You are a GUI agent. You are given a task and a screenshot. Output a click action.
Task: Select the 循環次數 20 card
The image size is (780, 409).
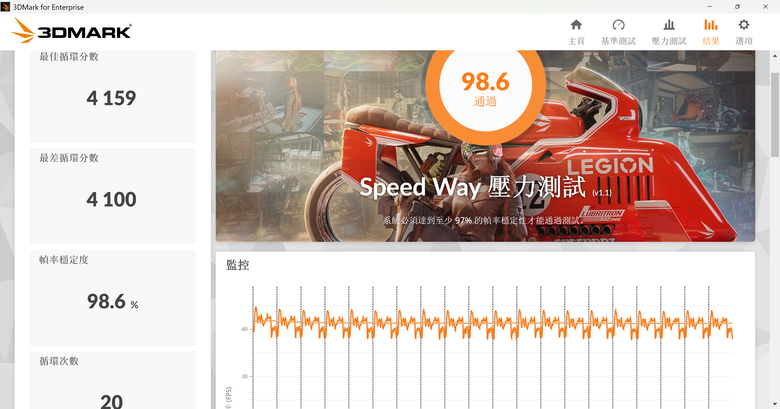(x=112, y=380)
